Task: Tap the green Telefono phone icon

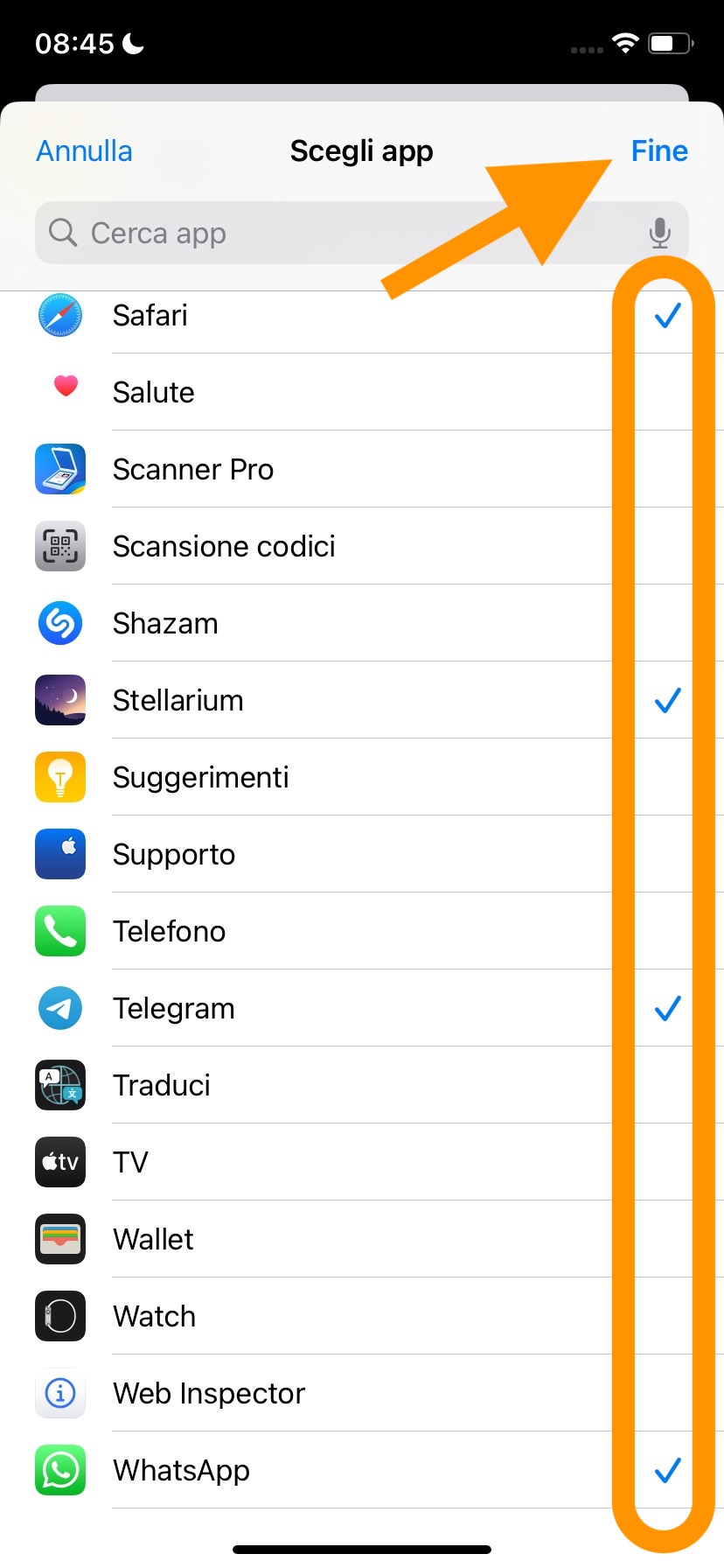Action: (60, 931)
